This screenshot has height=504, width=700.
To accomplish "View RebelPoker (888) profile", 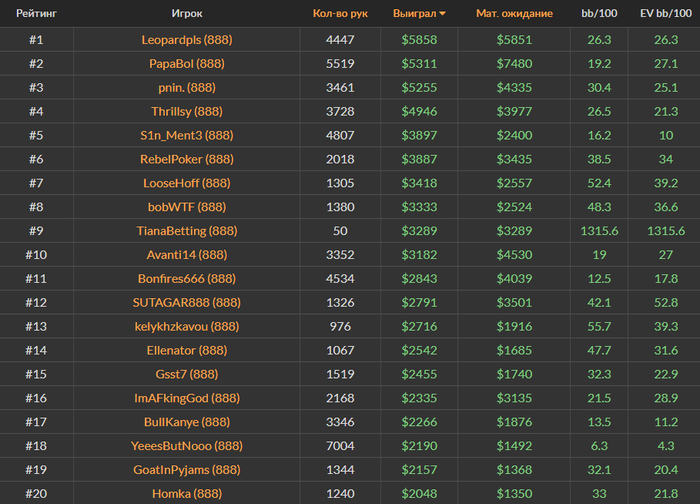I will point(187,159).
